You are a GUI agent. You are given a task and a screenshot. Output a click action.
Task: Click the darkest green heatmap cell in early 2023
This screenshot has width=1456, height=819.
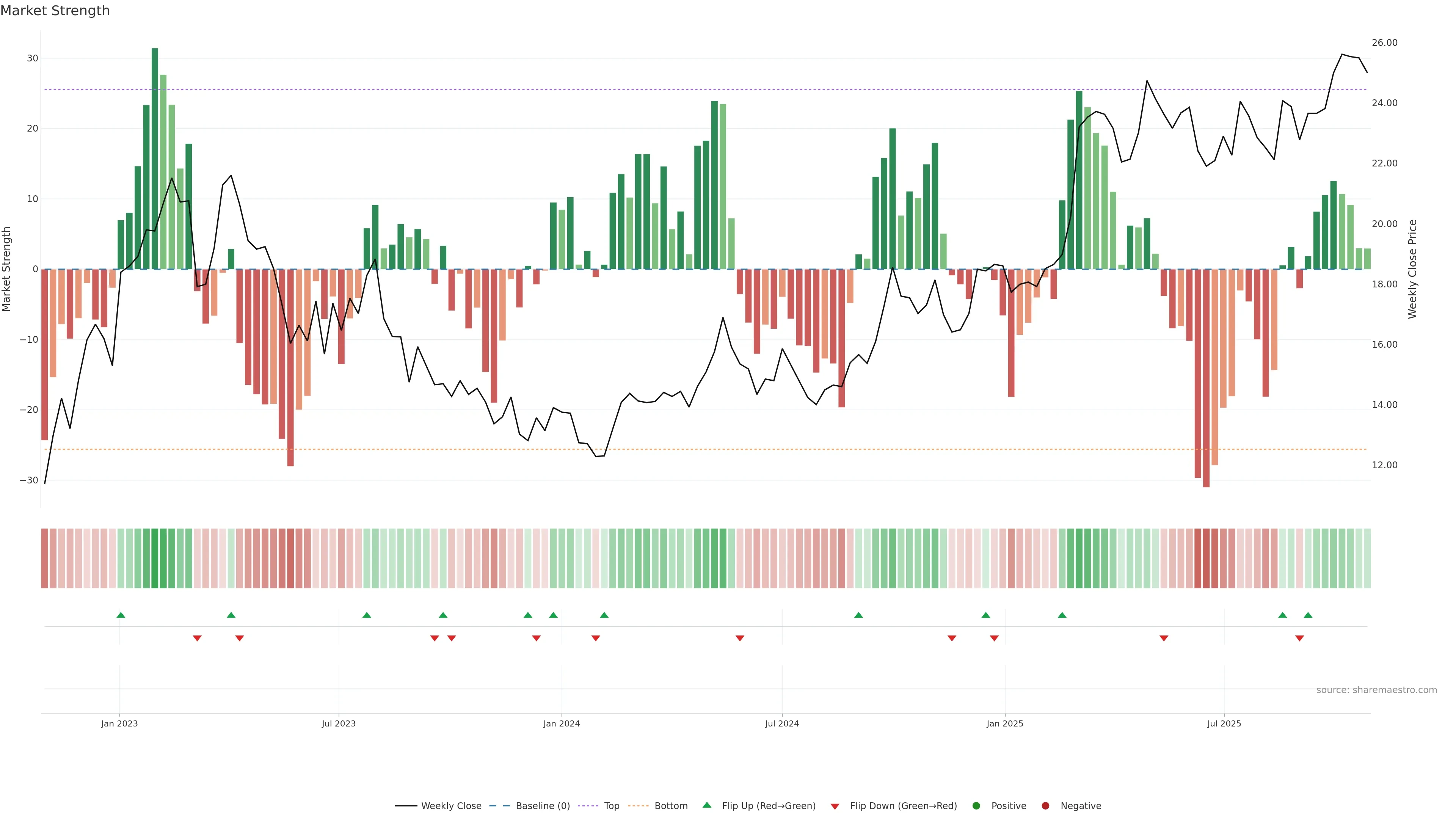pyautogui.click(x=155, y=558)
